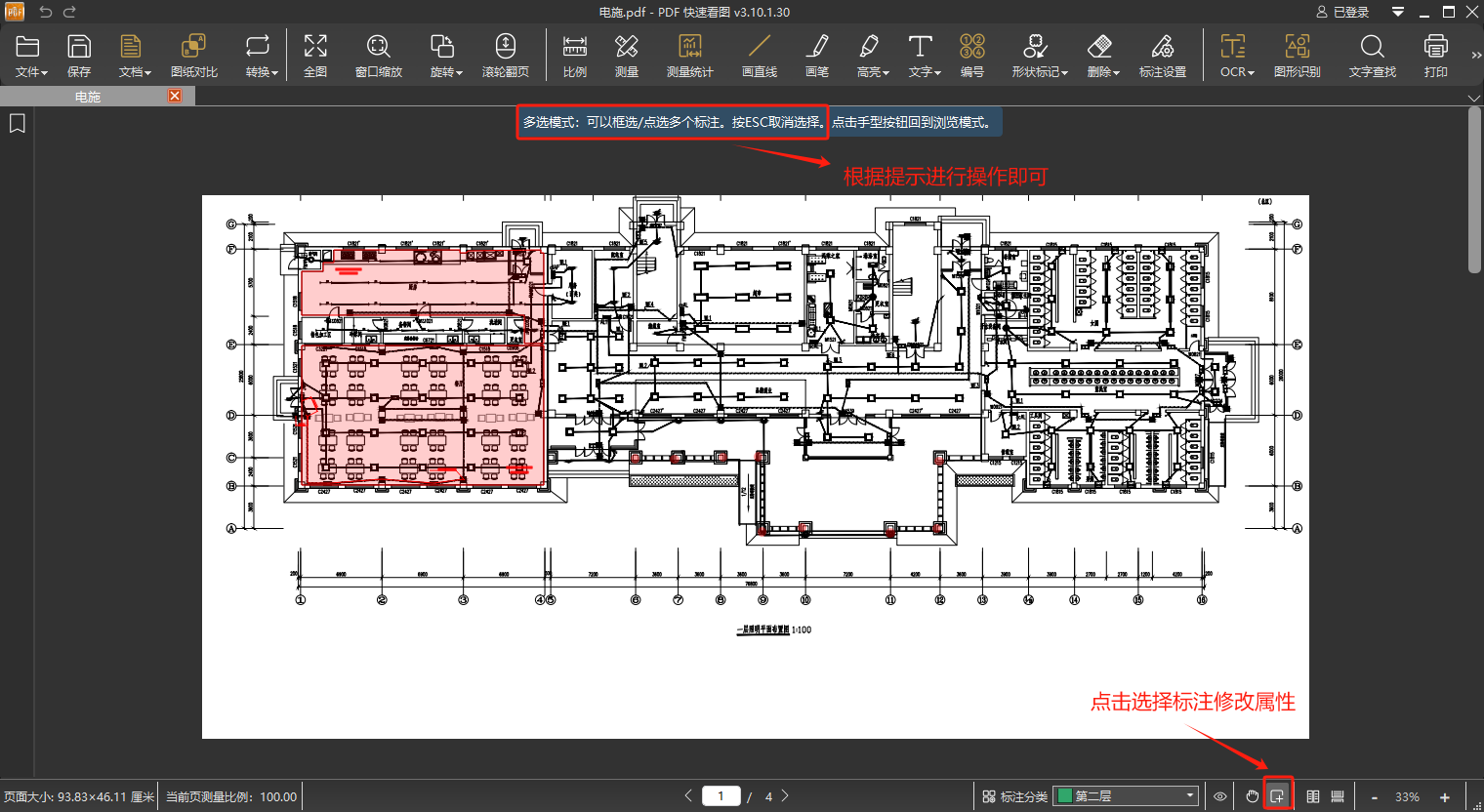
Task: Switch to continuous scroll page layout
Action: pyautogui.click(x=1338, y=796)
